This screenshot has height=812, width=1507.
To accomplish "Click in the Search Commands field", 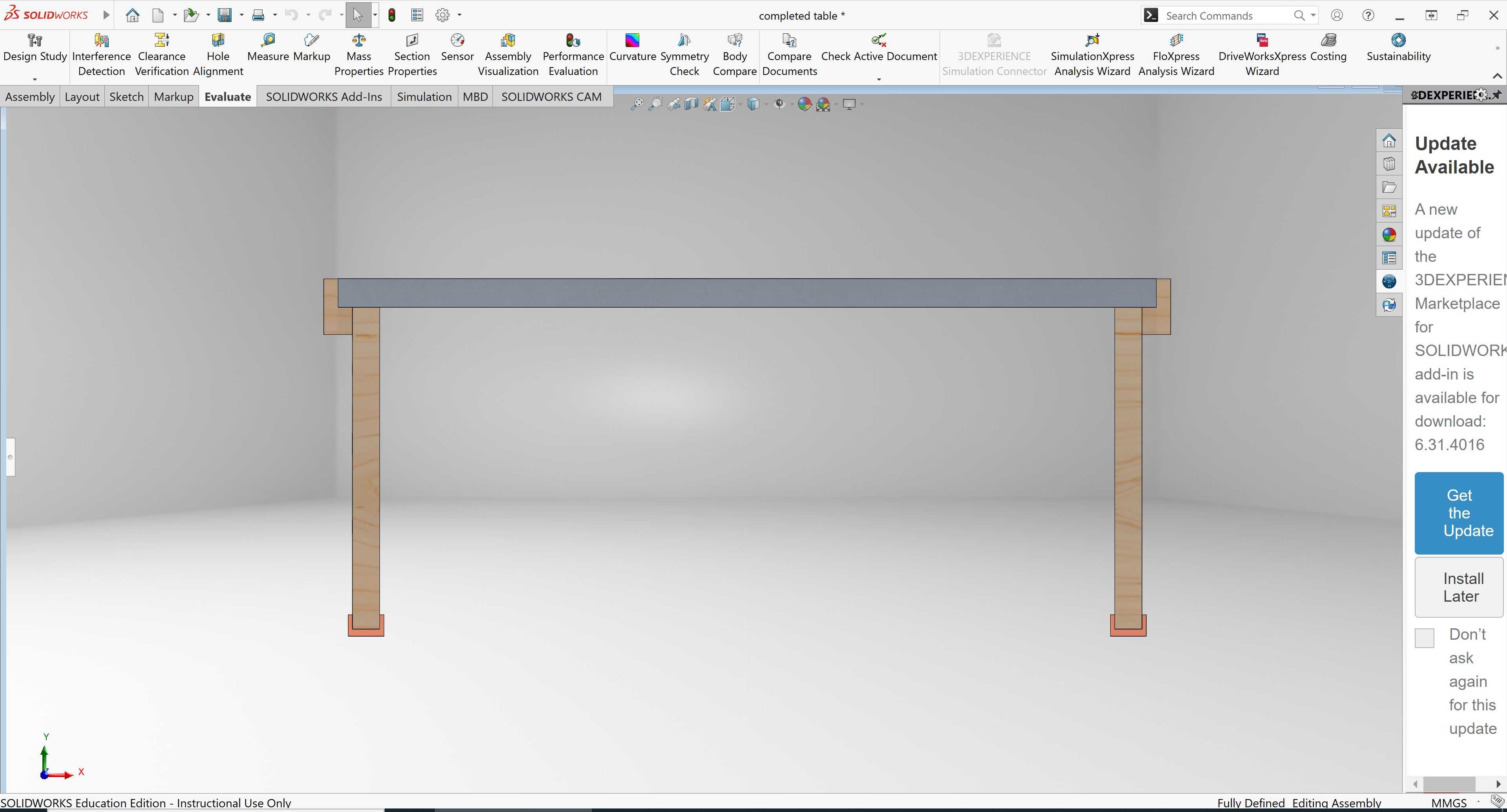I will [1227, 16].
